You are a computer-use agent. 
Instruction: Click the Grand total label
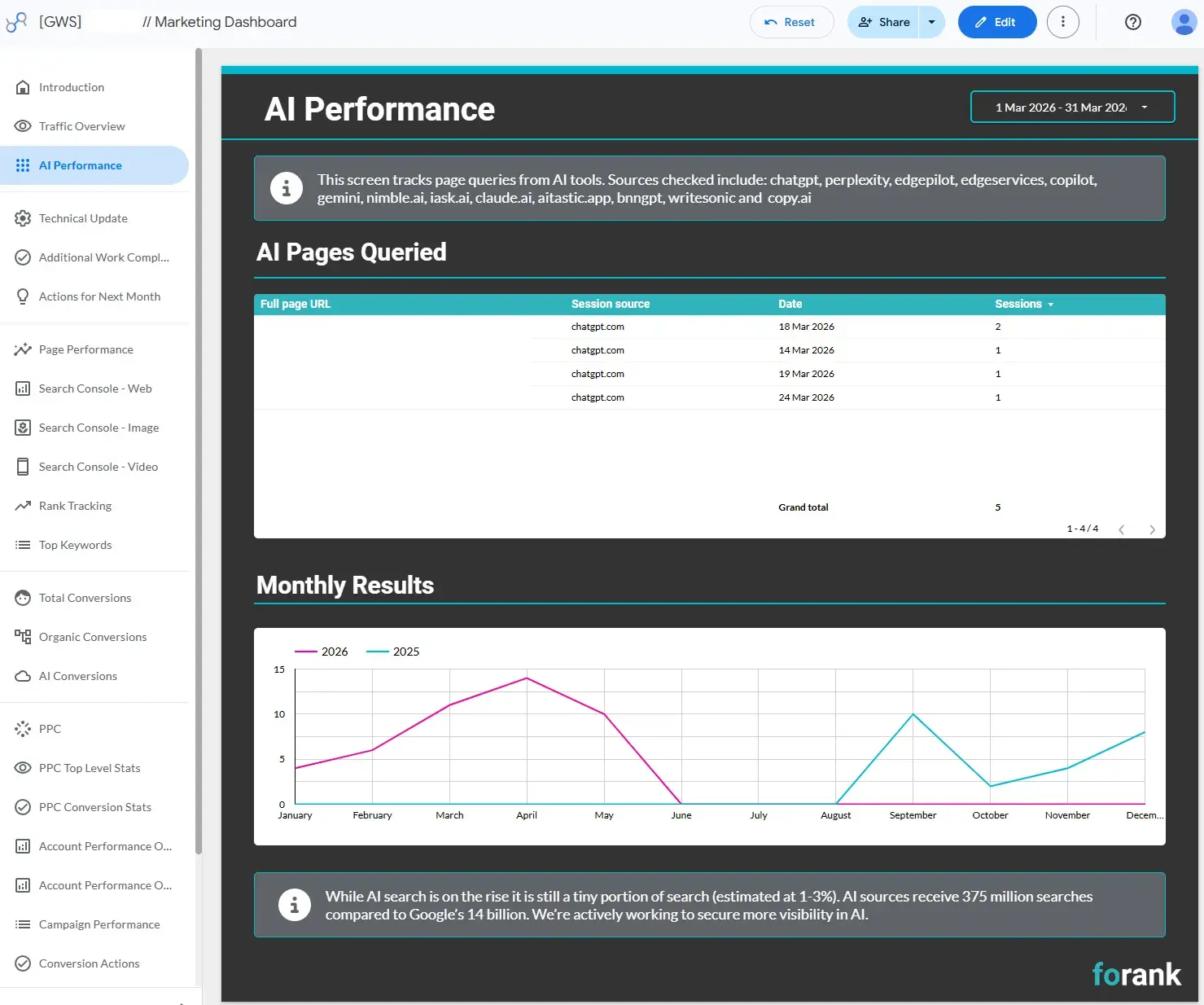[803, 507]
